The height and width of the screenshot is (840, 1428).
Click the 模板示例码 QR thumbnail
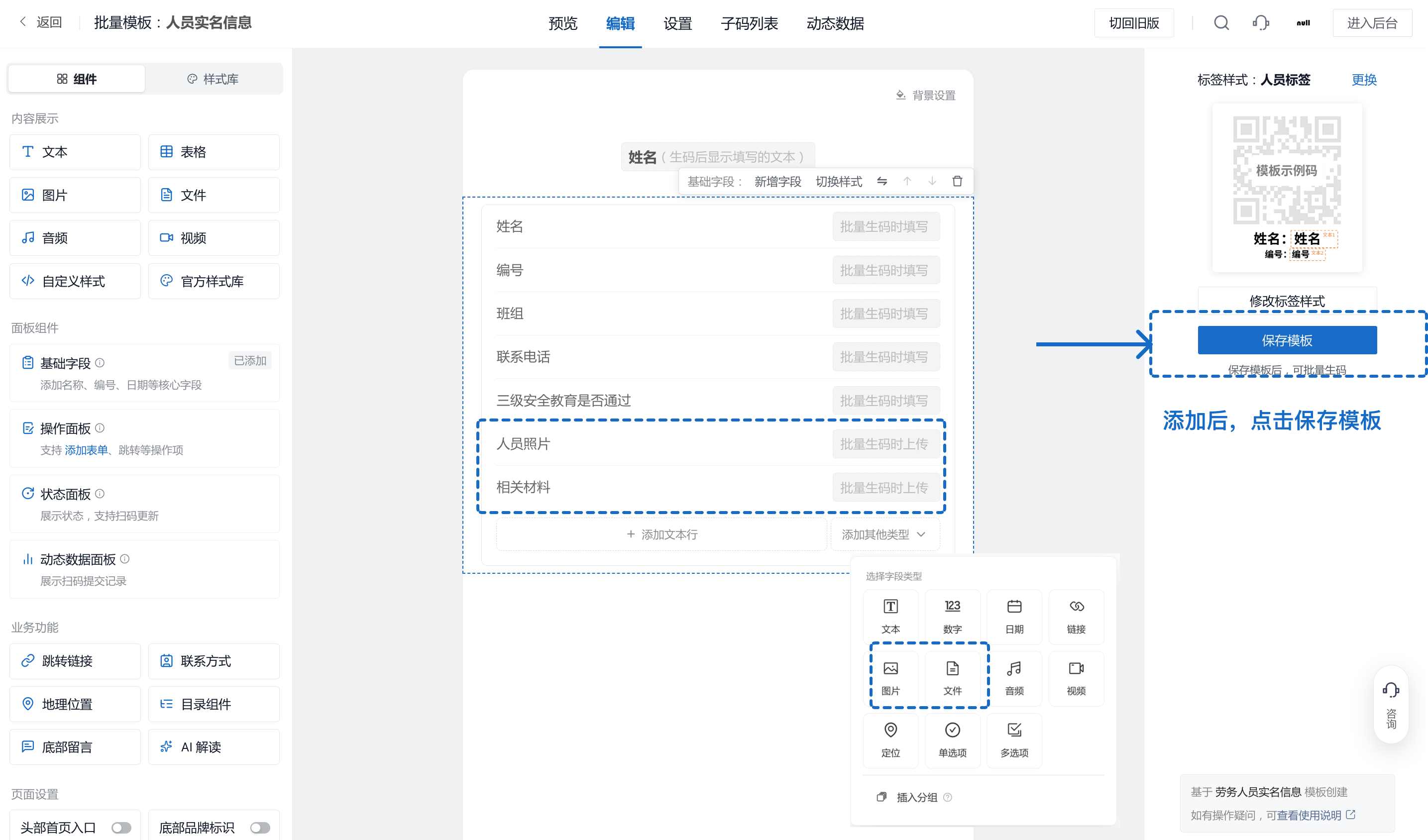[x=1286, y=170]
